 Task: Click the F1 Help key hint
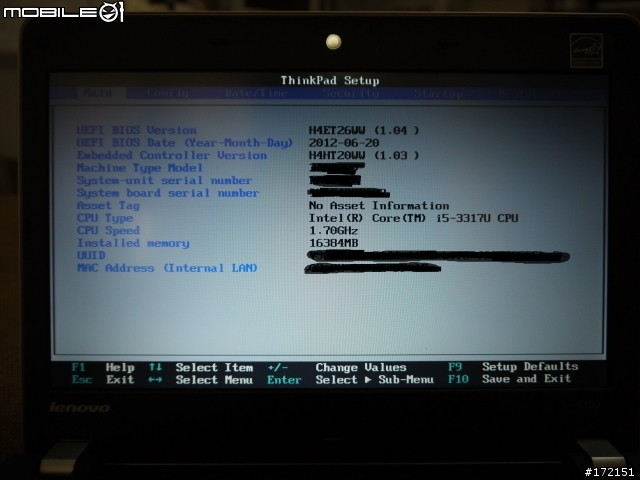pyautogui.click(x=103, y=367)
